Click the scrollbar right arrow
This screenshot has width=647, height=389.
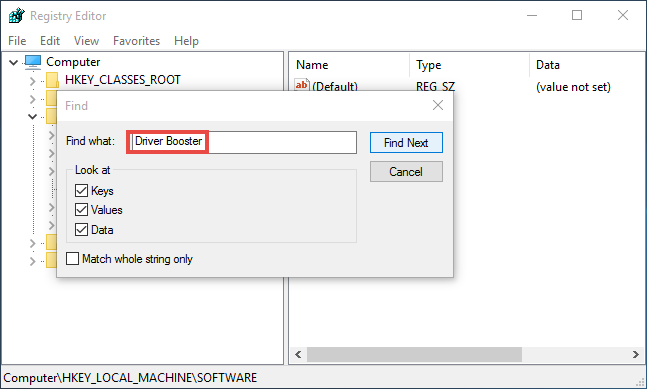point(636,354)
